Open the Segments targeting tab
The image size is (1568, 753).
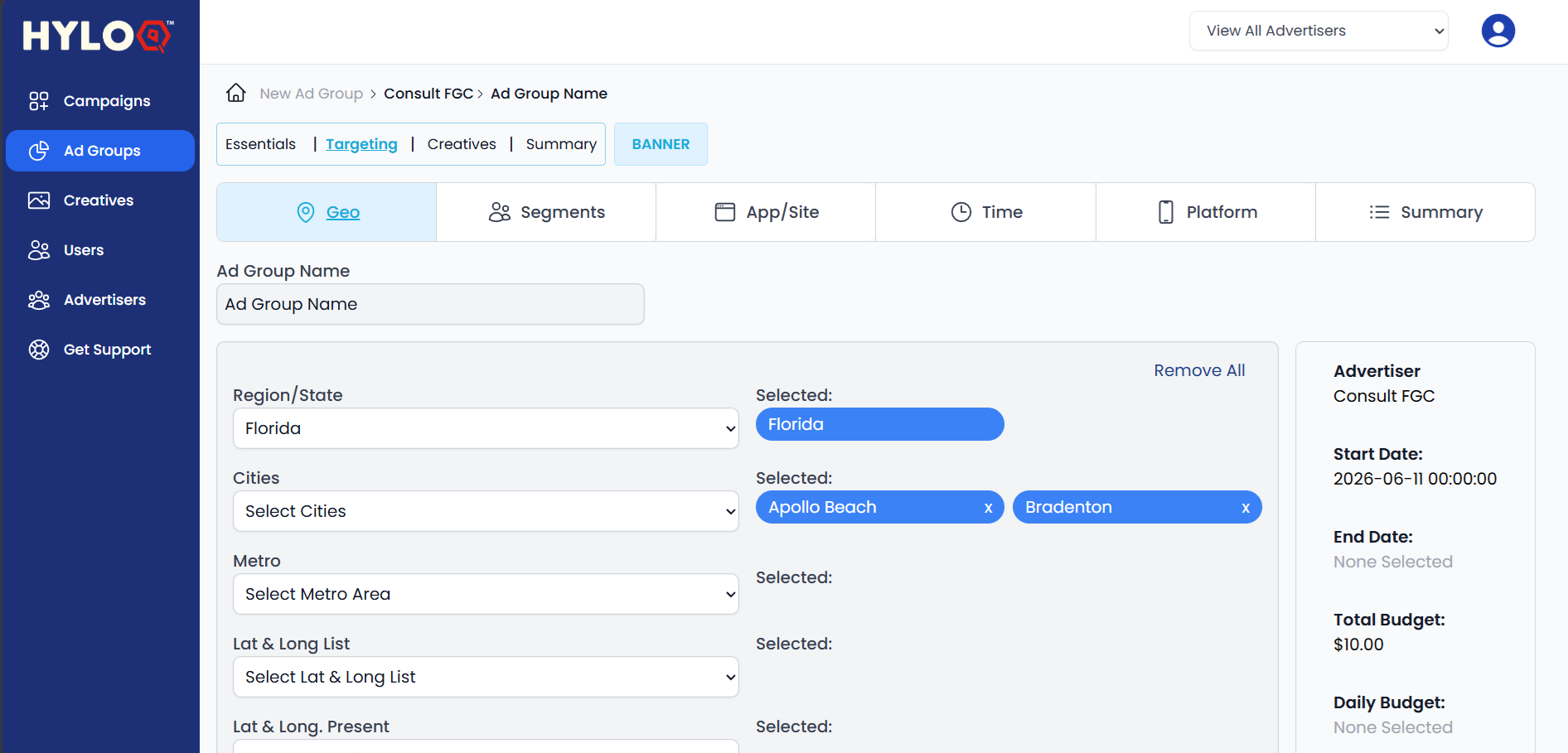click(x=546, y=212)
